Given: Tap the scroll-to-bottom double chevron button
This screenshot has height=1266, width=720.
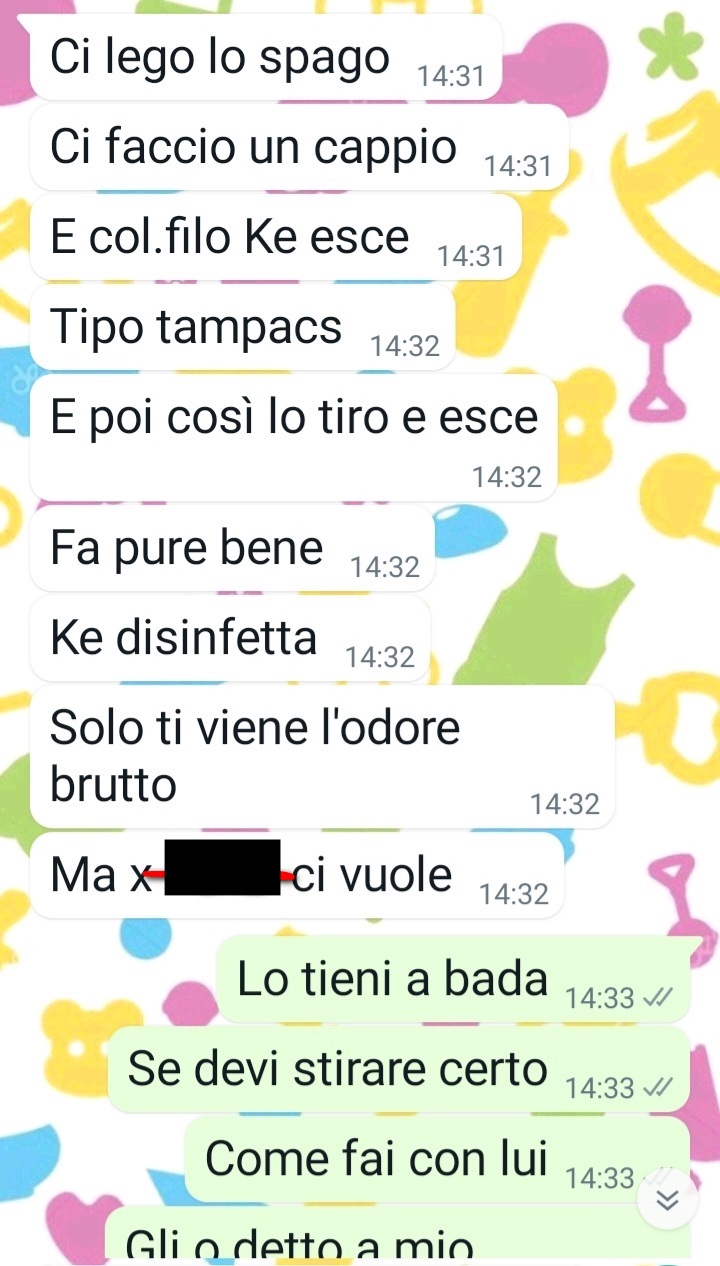Looking at the screenshot, I should [x=667, y=1201].
